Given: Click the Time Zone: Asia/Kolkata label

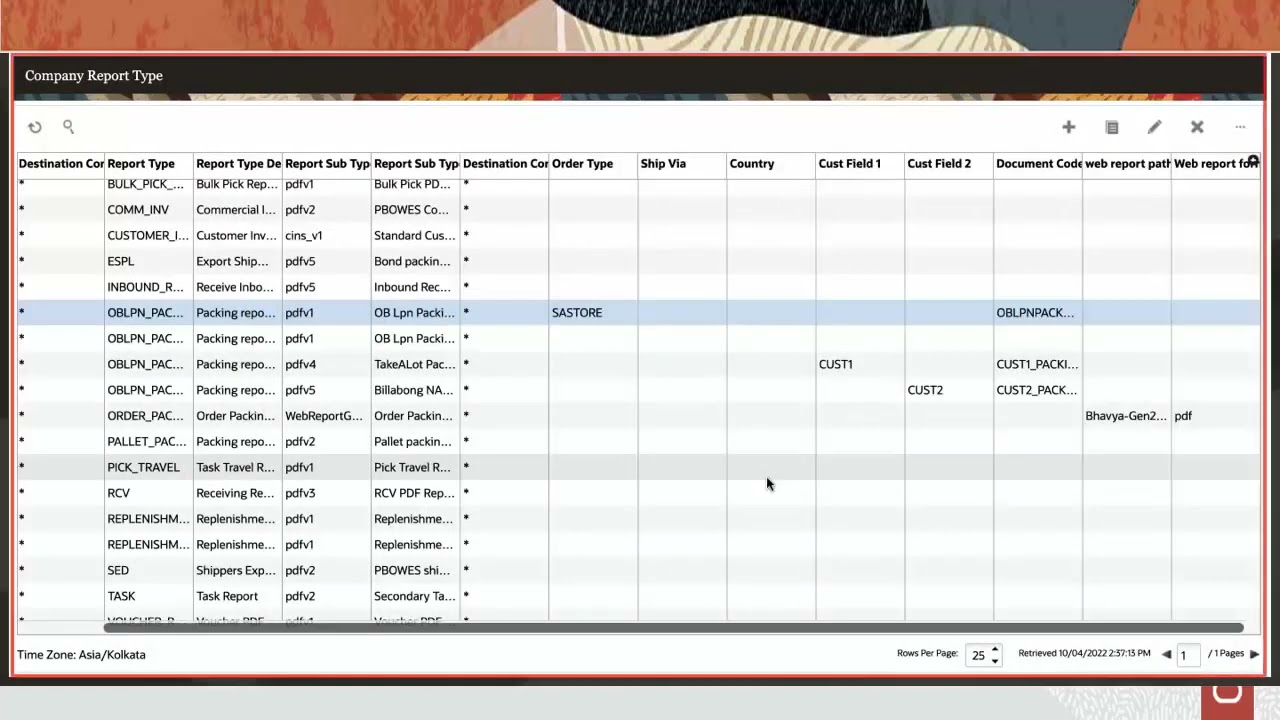Looking at the screenshot, I should pos(81,655).
